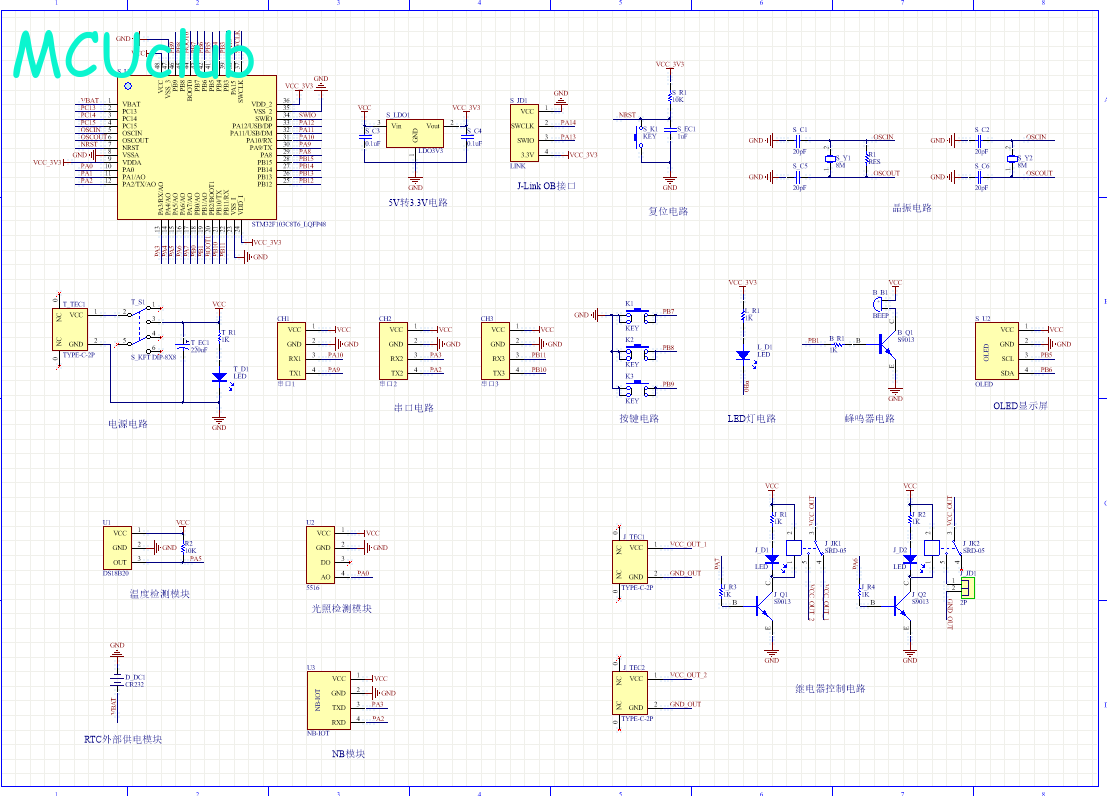1107x796 pixels.
Task: Click the J_TEC2 TYPE-C output connector
Action: tap(633, 691)
